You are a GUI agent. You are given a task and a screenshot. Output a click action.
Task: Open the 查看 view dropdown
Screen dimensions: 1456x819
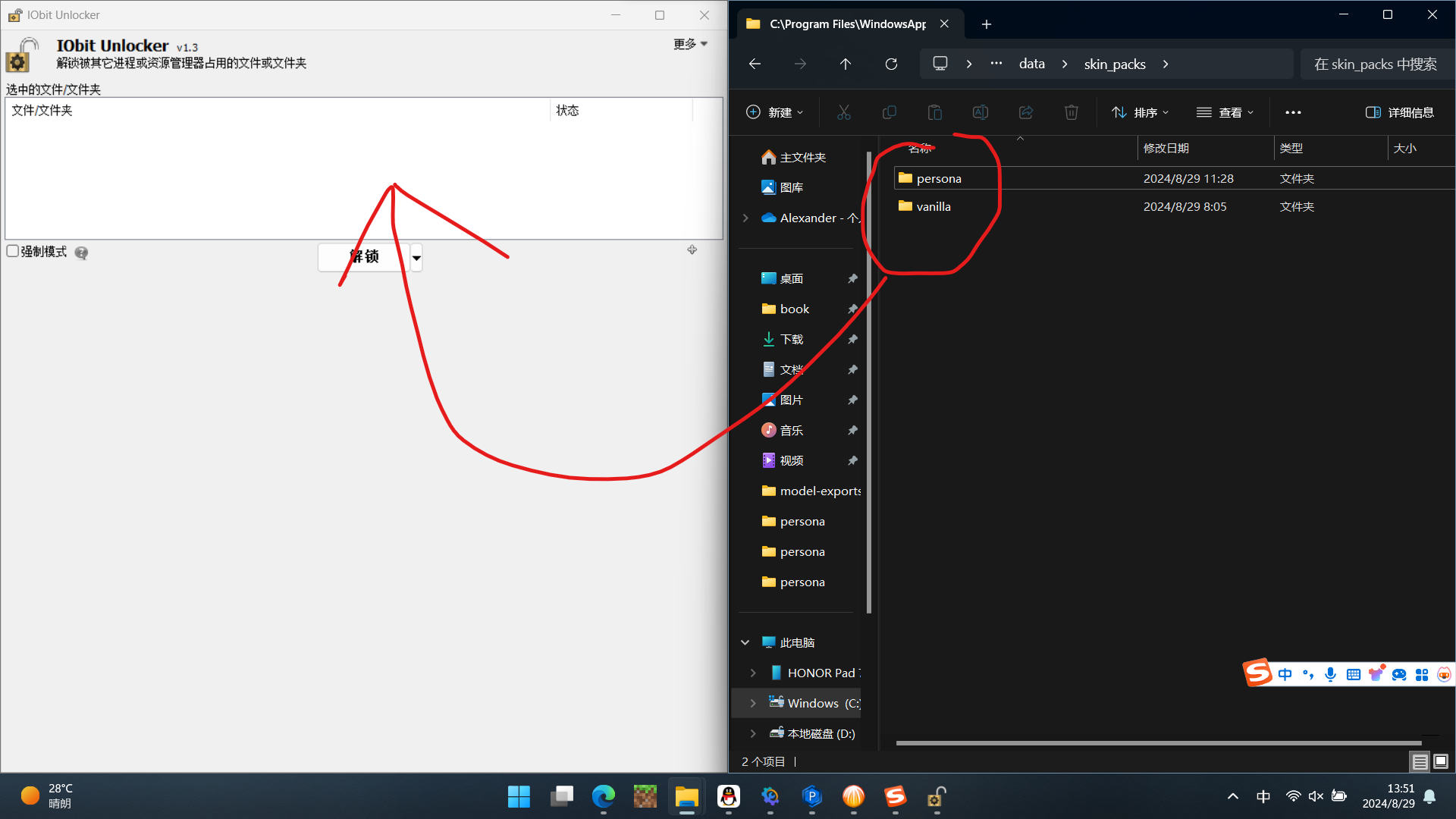point(1225,112)
